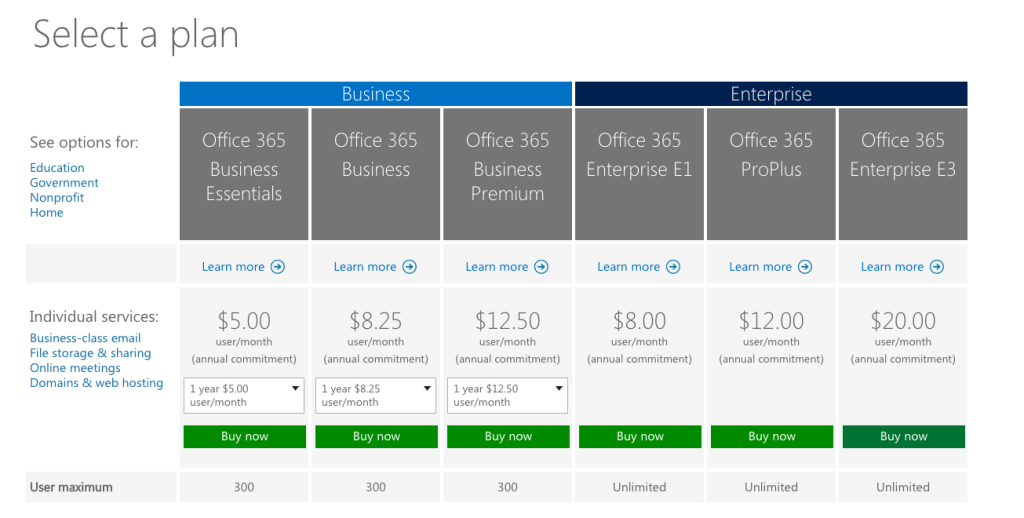Viewport: 1024px width, 518px height.
Task: Learn more about Business Essentials
Action: click(x=233, y=267)
